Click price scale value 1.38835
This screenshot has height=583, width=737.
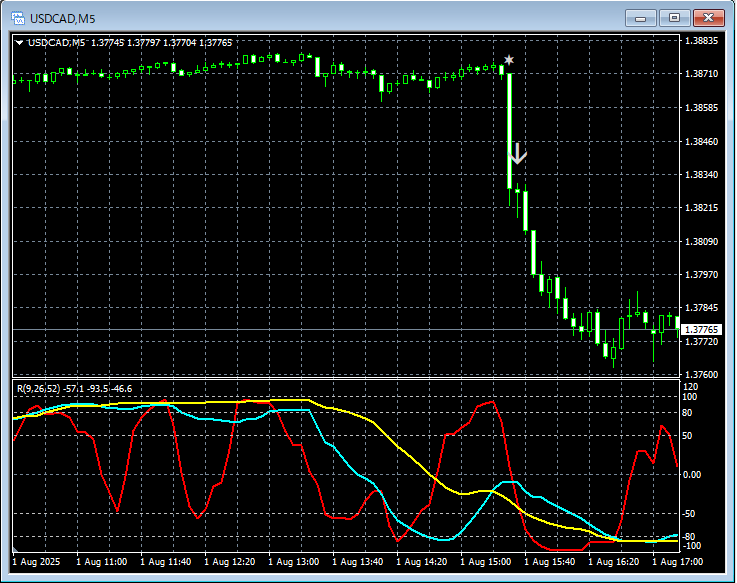pyautogui.click(x=702, y=41)
